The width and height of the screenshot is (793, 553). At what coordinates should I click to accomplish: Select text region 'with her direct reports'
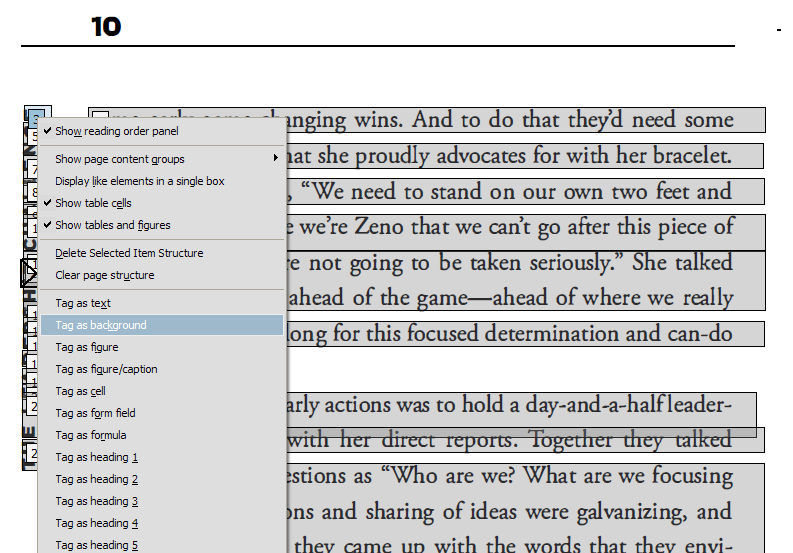[x=404, y=440]
